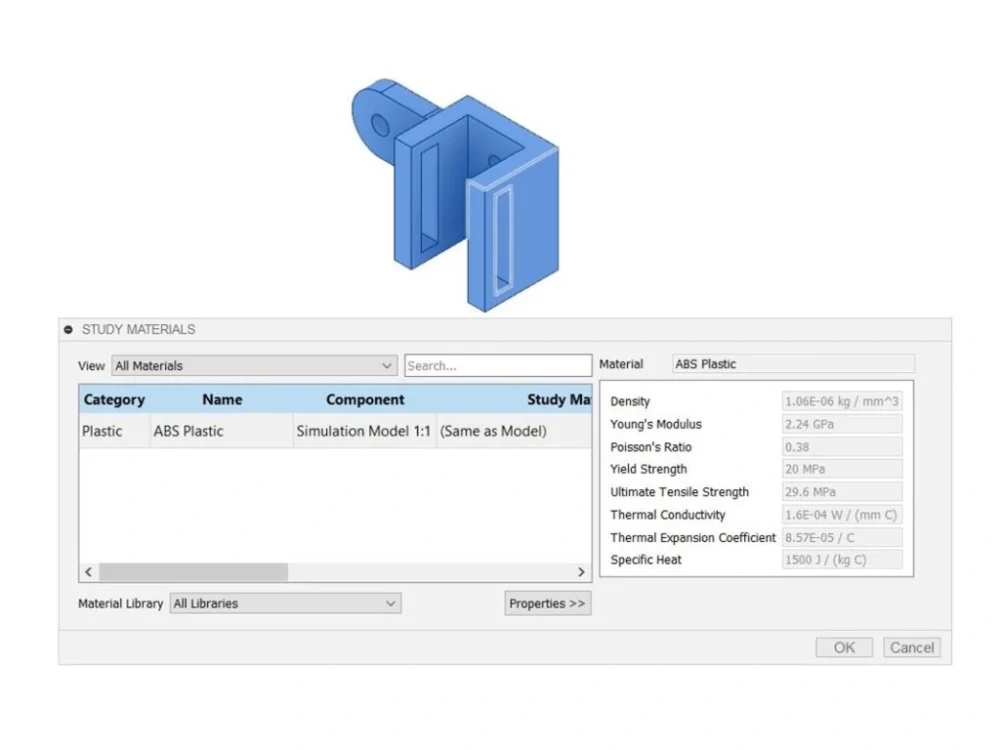Select the 'Simulation Model 1:1' component cell
The image size is (1000, 750).
point(363,432)
